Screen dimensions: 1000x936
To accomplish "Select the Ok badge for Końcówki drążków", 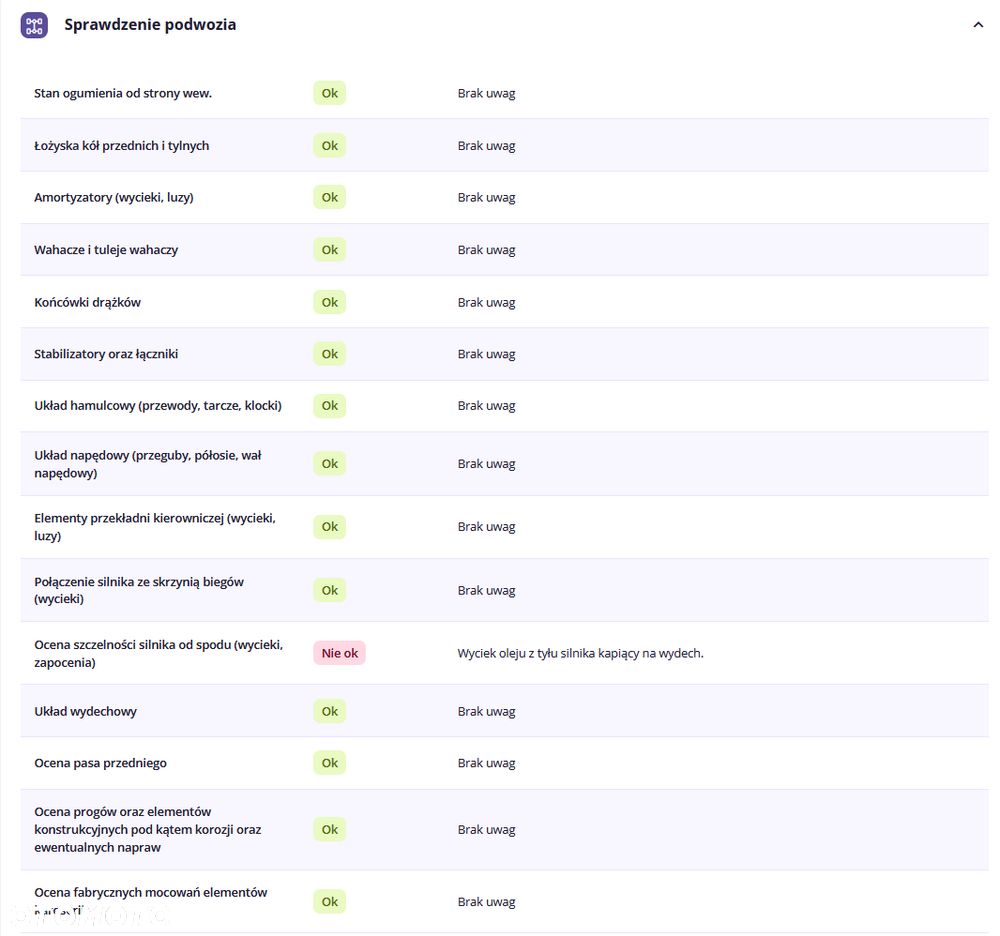I will click(330, 302).
